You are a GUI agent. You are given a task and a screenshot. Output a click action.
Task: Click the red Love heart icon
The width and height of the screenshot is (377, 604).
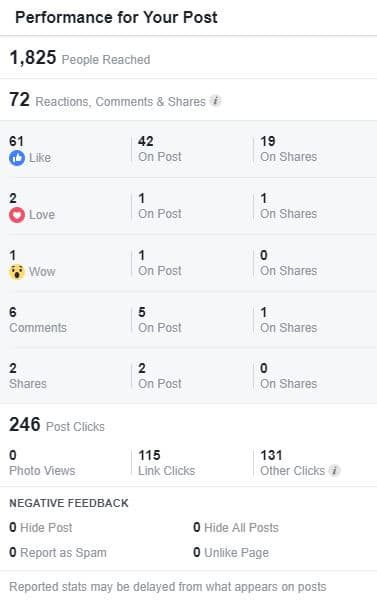pos(17,215)
